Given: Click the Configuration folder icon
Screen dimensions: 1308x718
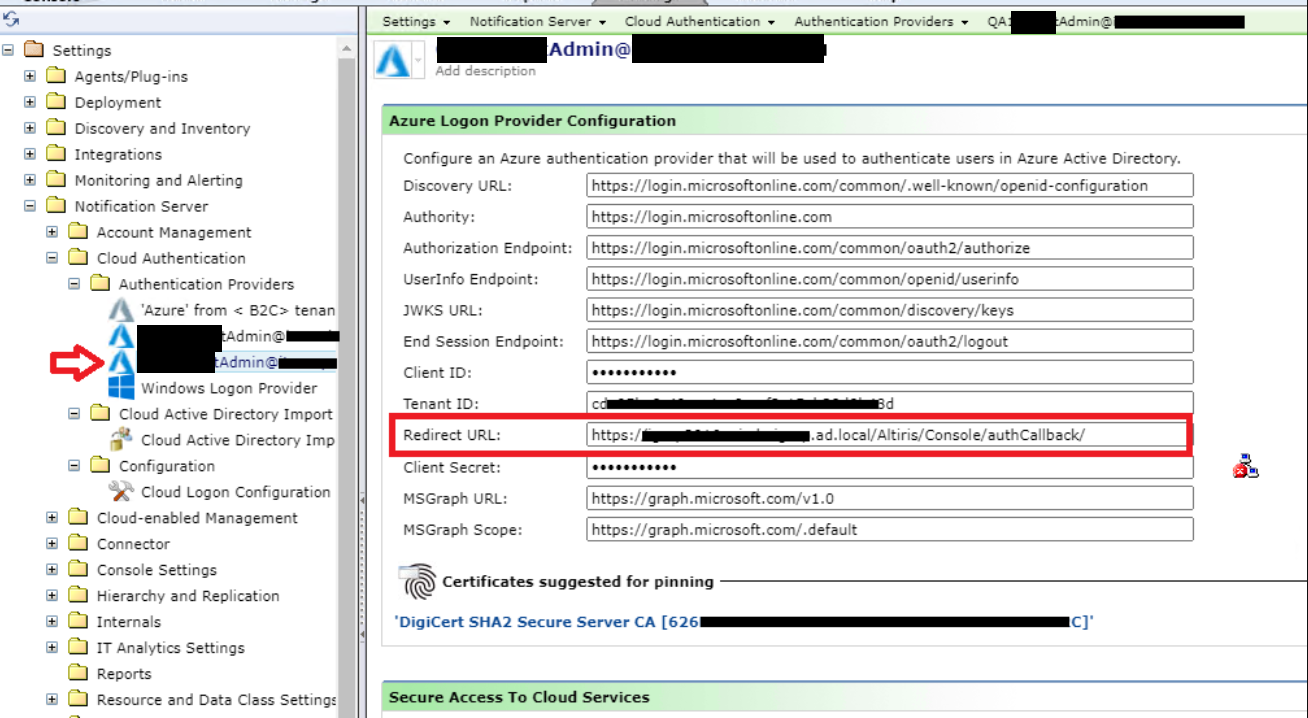Looking at the screenshot, I should [100, 466].
